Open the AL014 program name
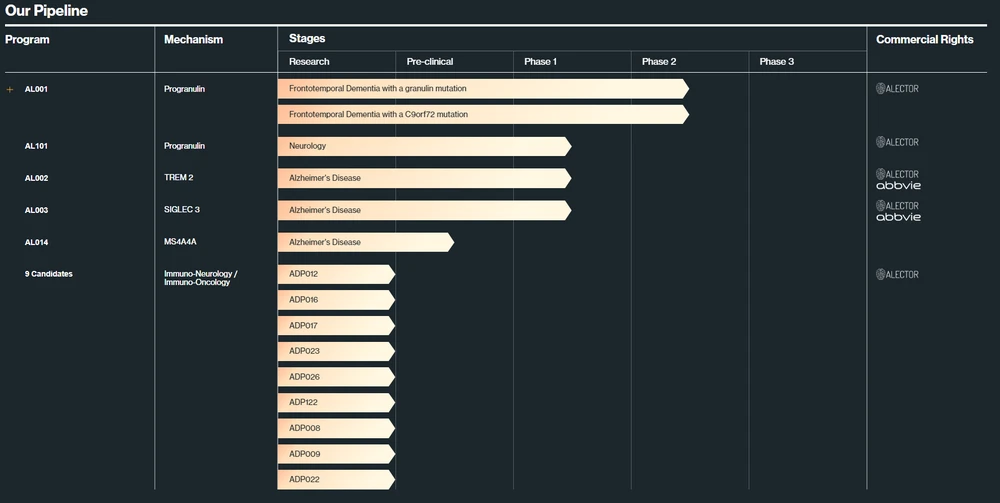The height and width of the screenshot is (503, 1000). coord(36,242)
